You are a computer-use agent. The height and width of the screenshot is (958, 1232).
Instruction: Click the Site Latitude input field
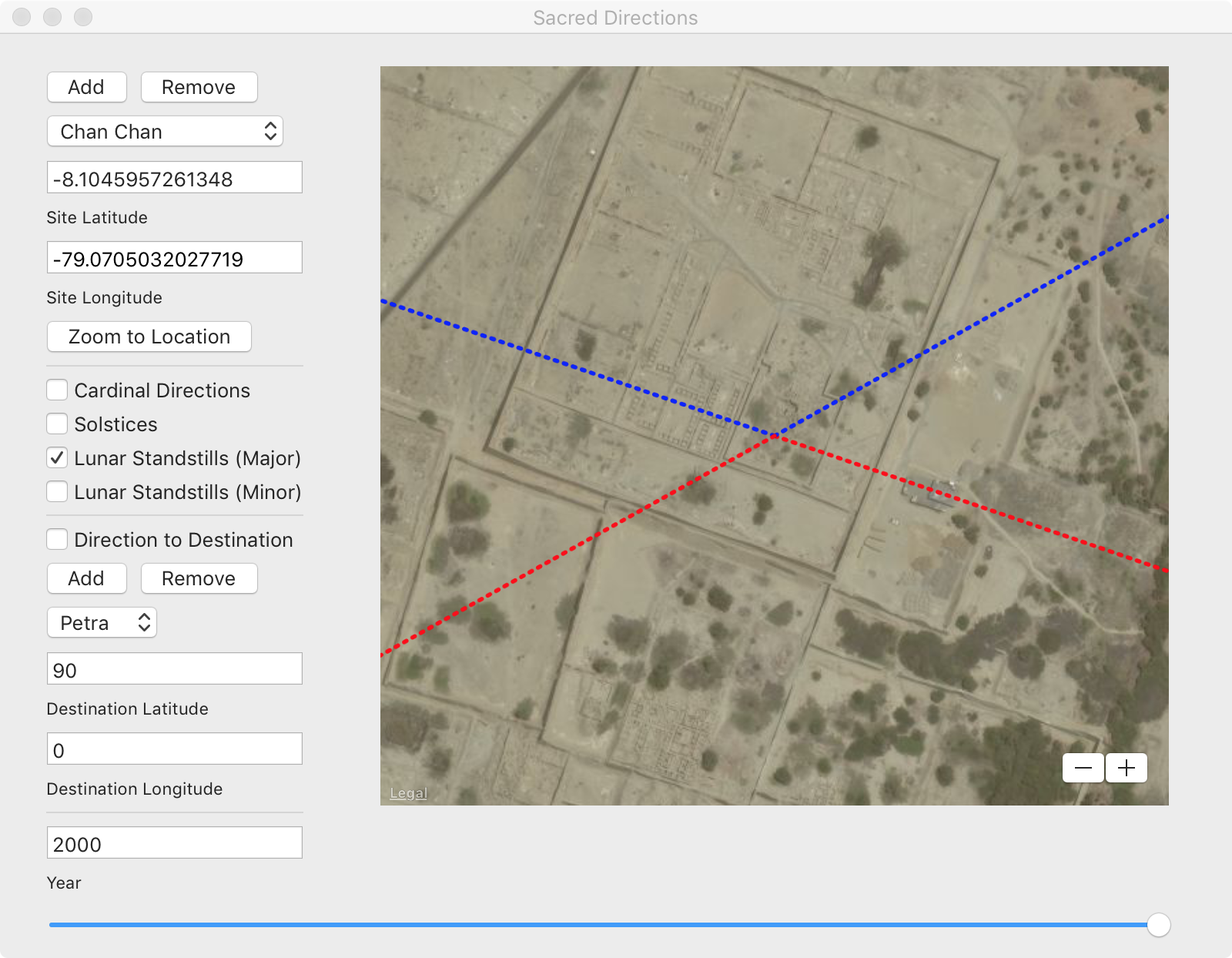[174, 178]
